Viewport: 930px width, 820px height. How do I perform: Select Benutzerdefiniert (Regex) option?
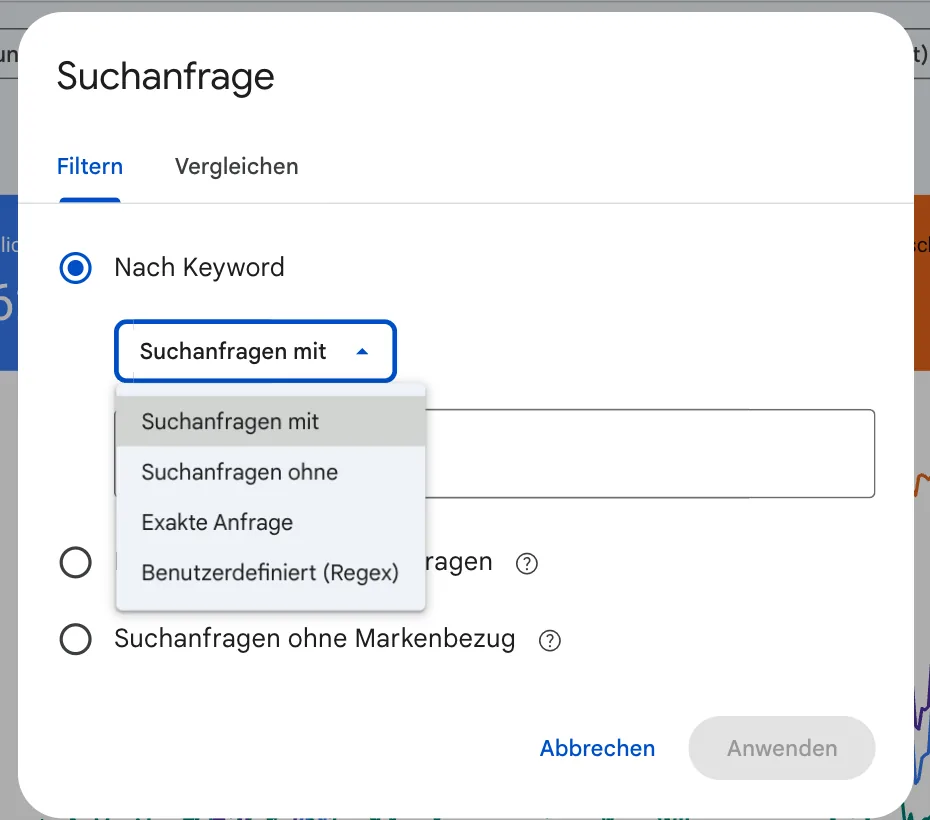(270, 573)
